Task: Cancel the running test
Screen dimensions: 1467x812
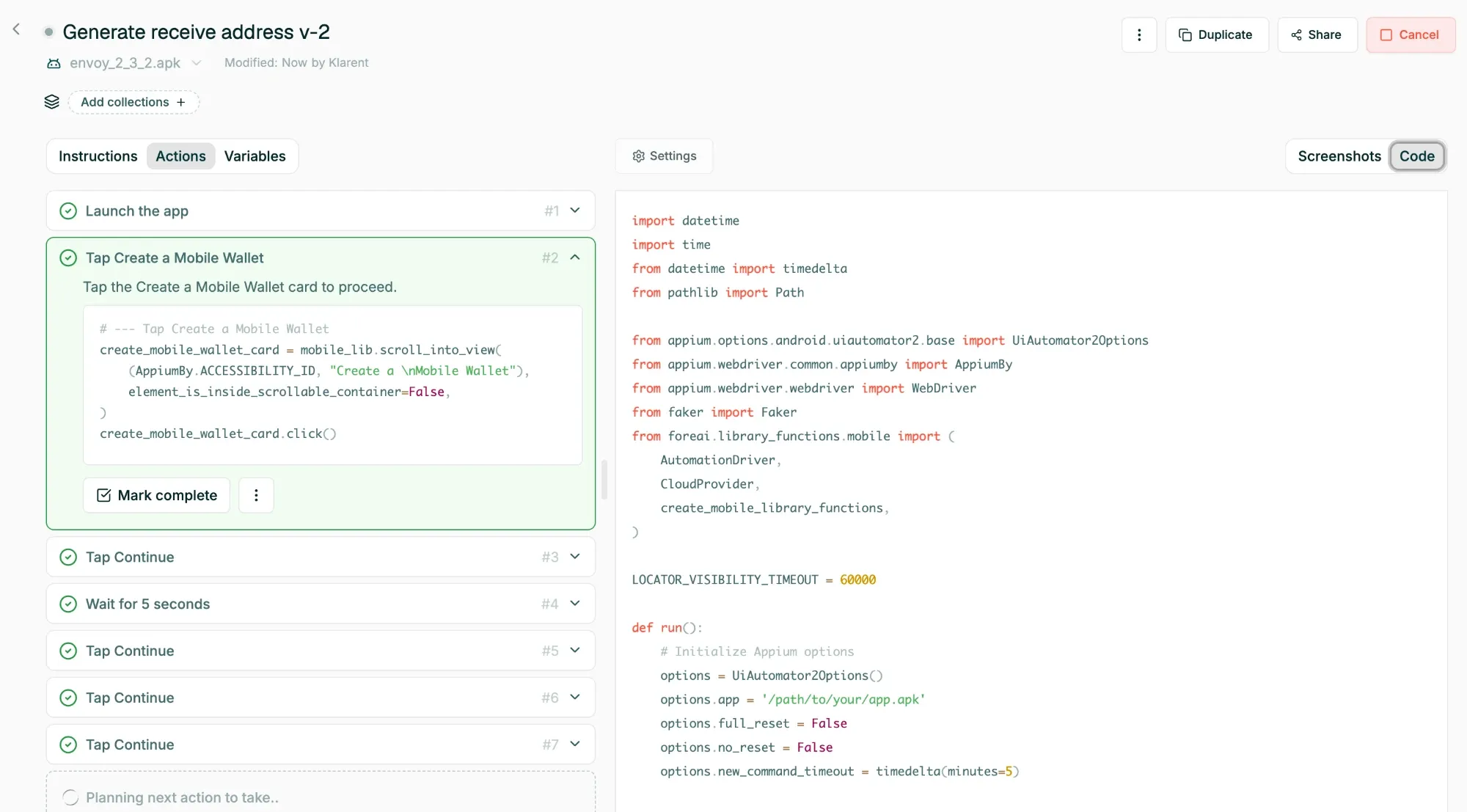Action: pos(1410,34)
